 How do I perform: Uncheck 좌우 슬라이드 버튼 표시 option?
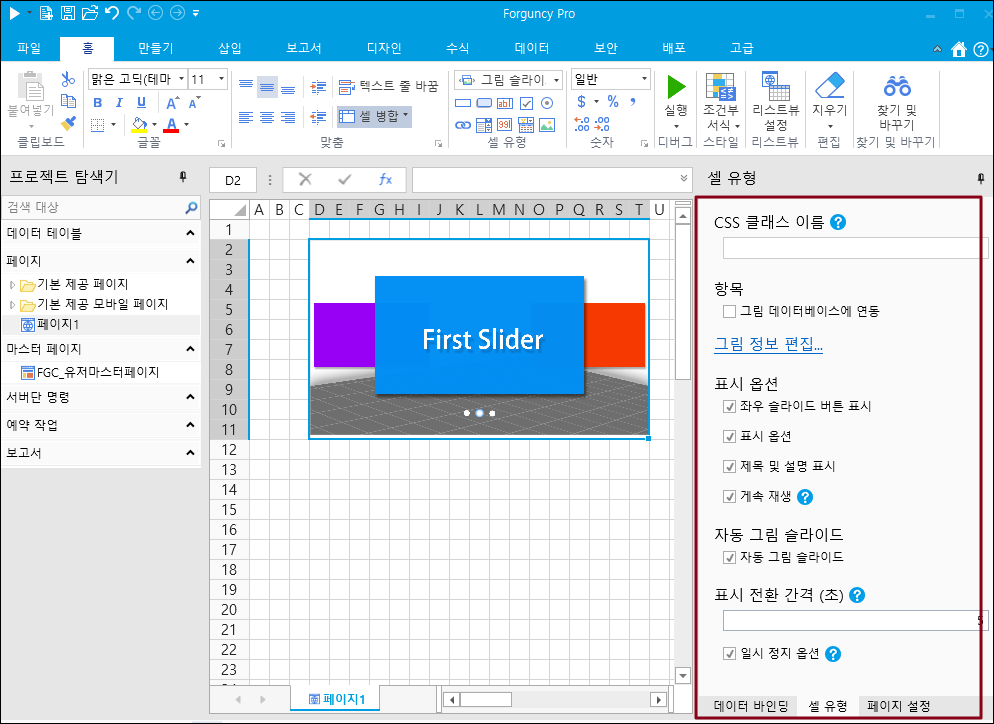point(730,406)
